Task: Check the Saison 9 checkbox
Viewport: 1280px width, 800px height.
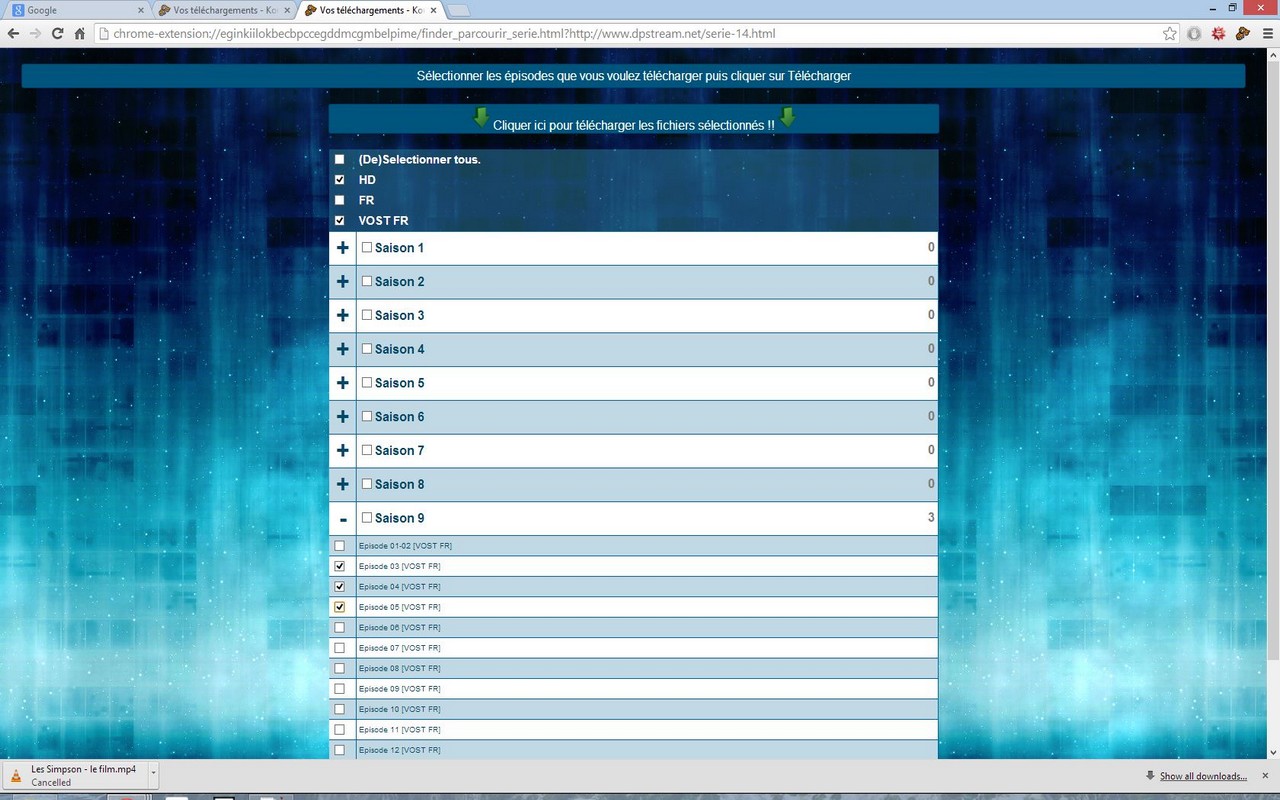Action: tap(367, 518)
